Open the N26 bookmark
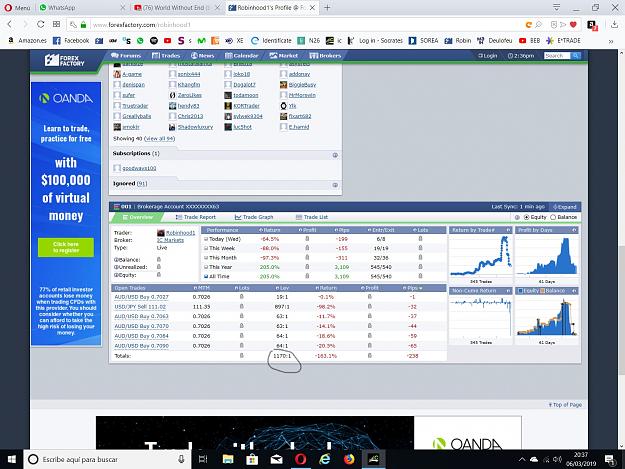The height and width of the screenshot is (469, 625). 309,41
